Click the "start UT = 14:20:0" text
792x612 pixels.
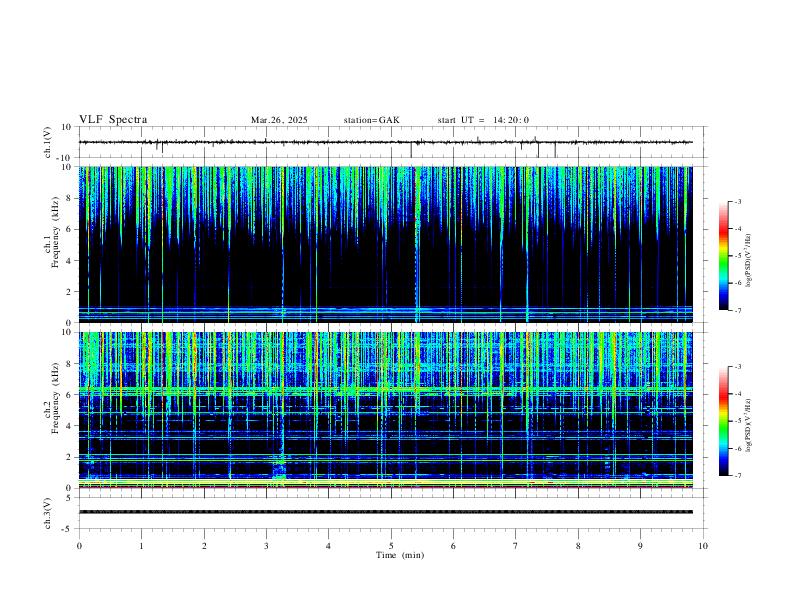pyautogui.click(x=483, y=120)
